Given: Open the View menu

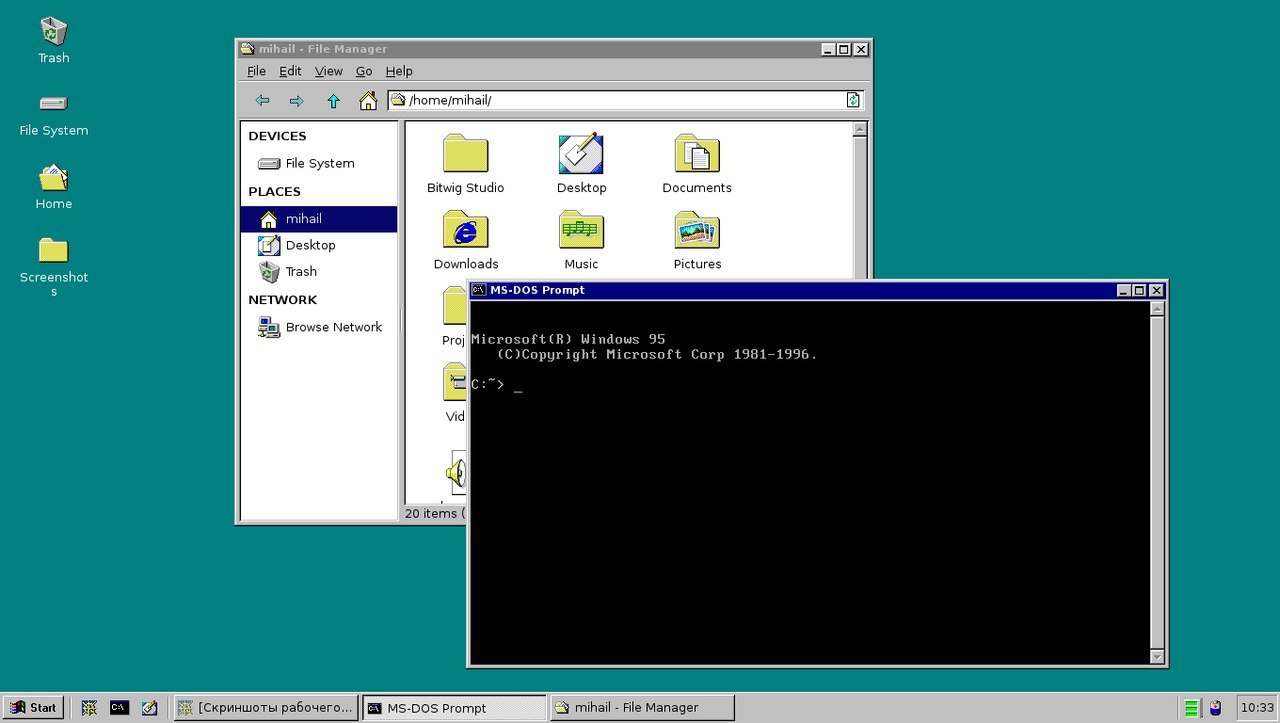Looking at the screenshot, I should pos(329,71).
